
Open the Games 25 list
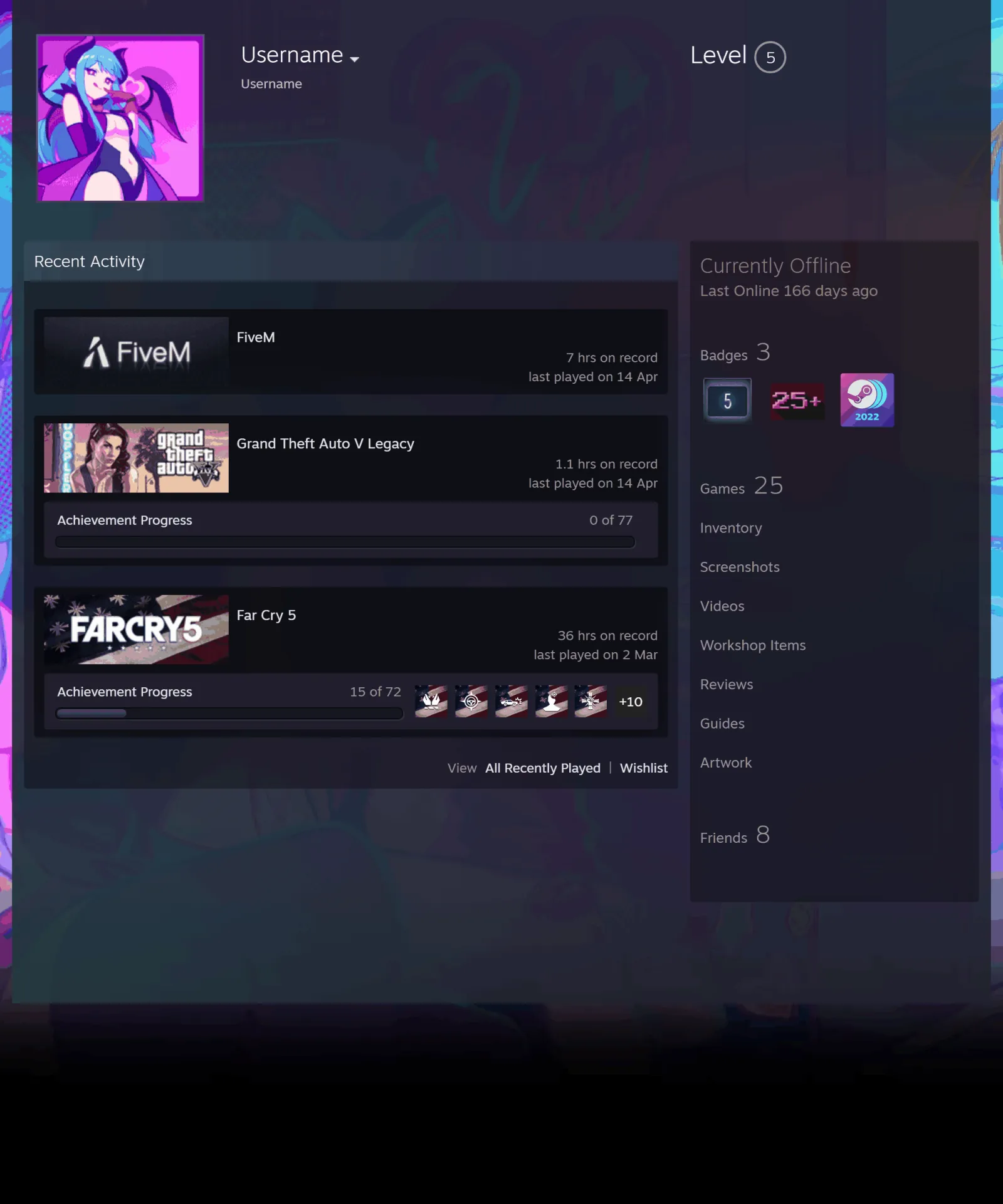(x=742, y=487)
